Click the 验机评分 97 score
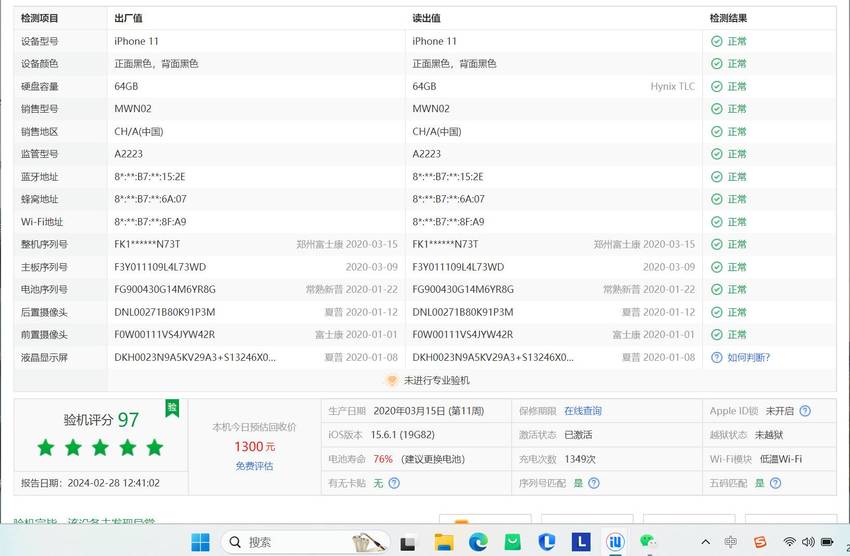This screenshot has width=850, height=556. [101, 419]
